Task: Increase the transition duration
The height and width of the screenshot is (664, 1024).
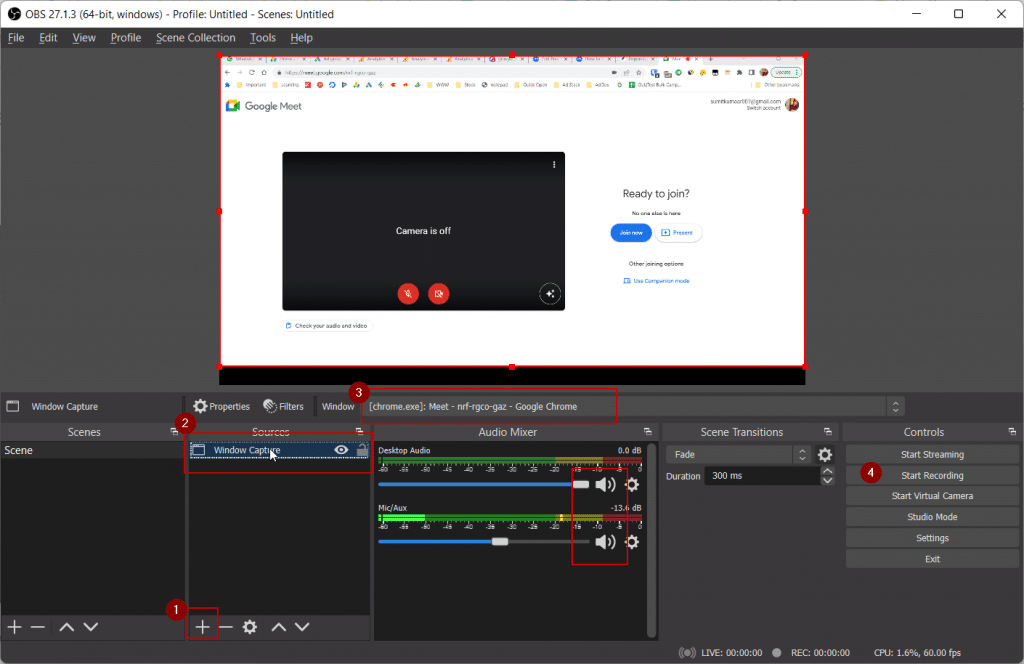Action: click(827, 471)
